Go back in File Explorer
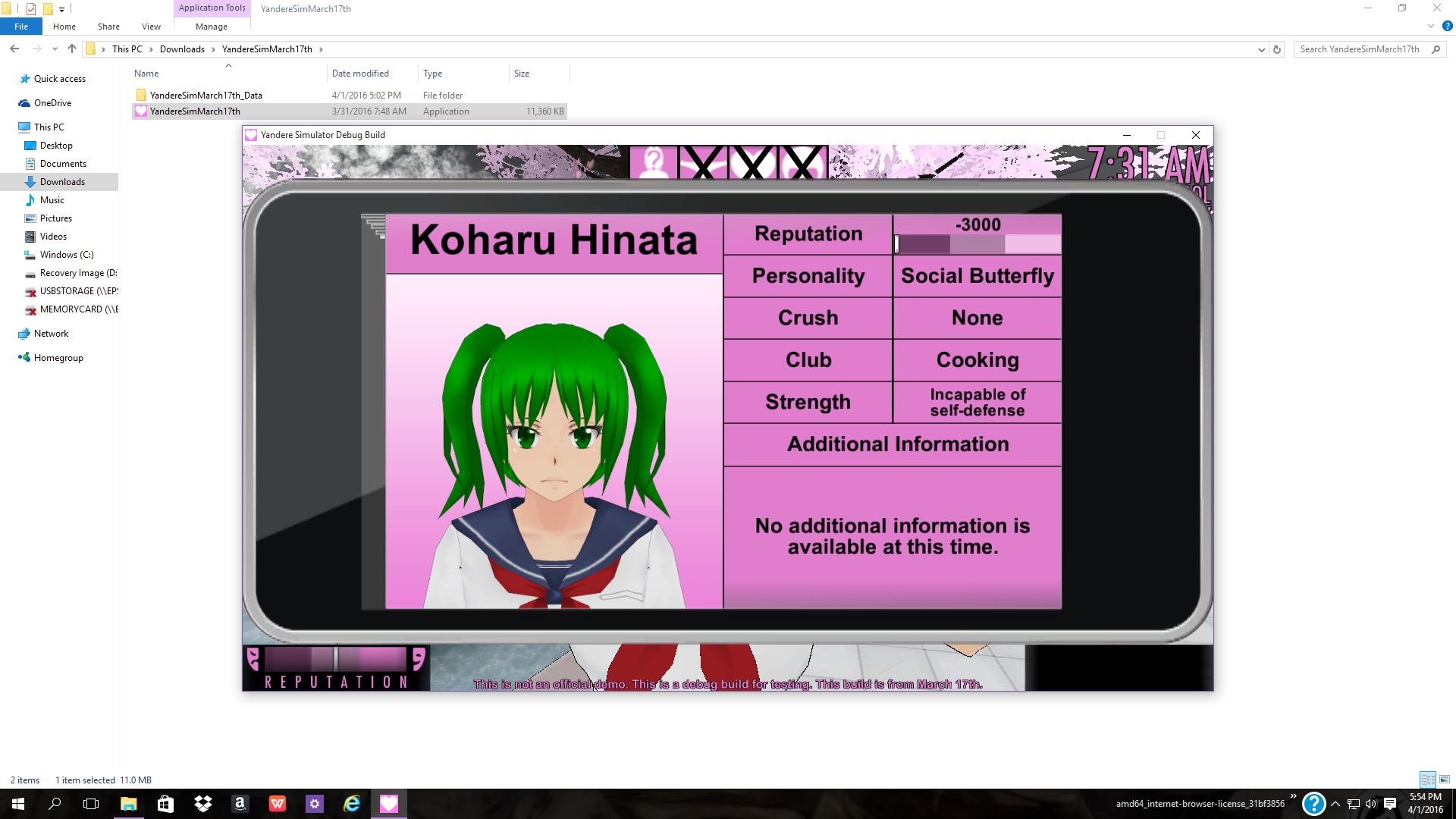1456x819 pixels. pyautogui.click(x=14, y=49)
